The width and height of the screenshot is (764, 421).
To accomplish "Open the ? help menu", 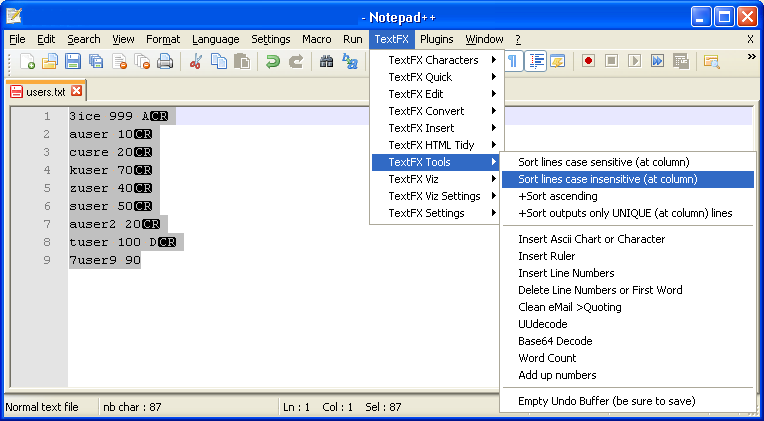I will pos(518,39).
